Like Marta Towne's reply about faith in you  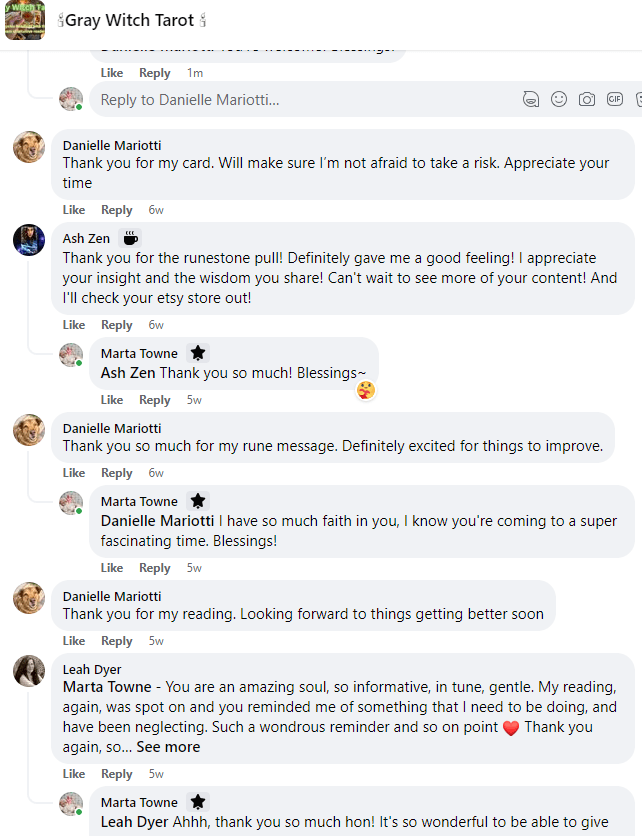(112, 568)
